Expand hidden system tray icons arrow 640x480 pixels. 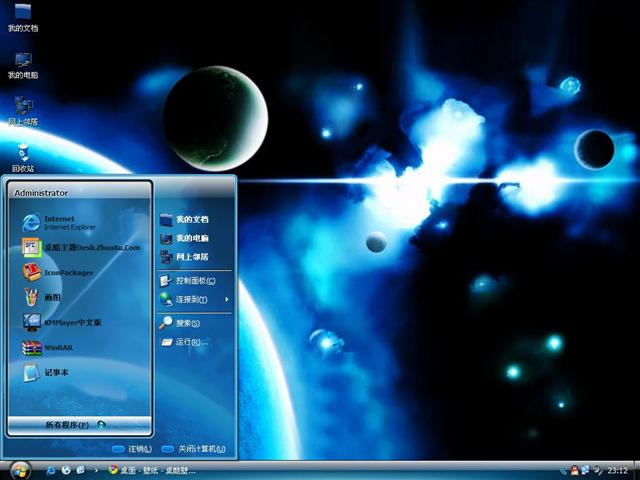pos(564,471)
